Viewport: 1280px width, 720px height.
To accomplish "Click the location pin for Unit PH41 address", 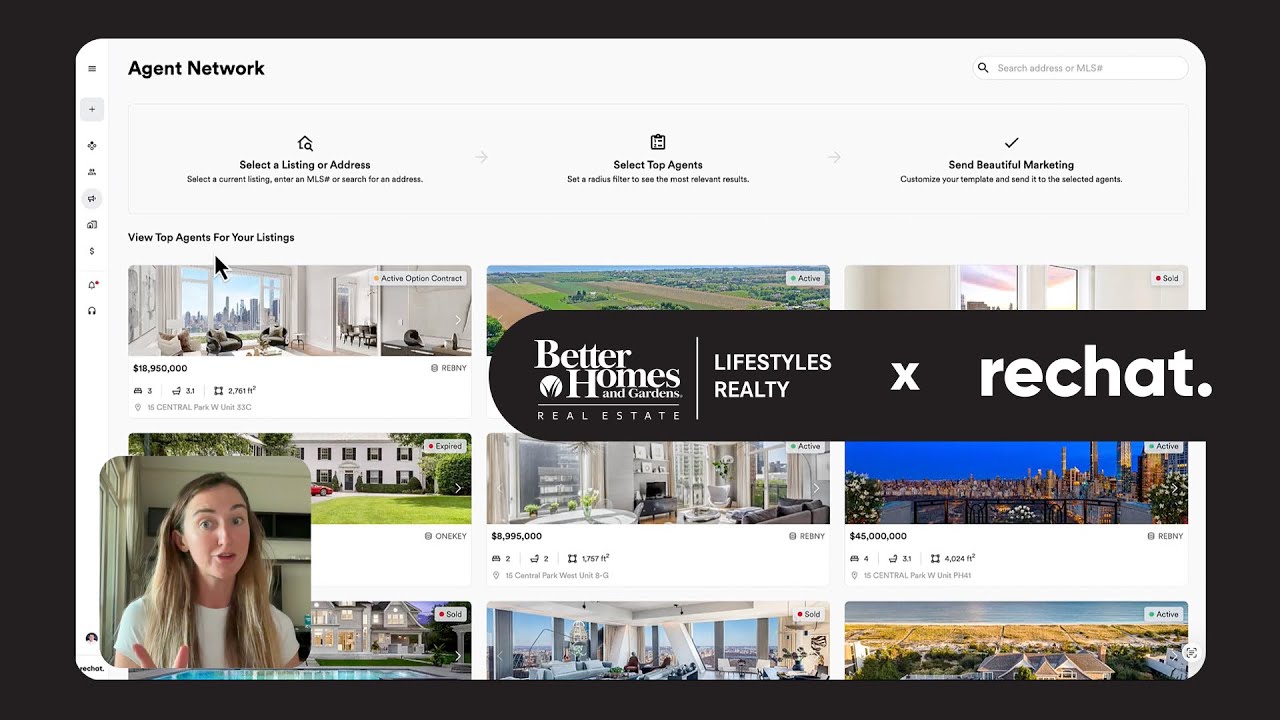I will click(854, 576).
